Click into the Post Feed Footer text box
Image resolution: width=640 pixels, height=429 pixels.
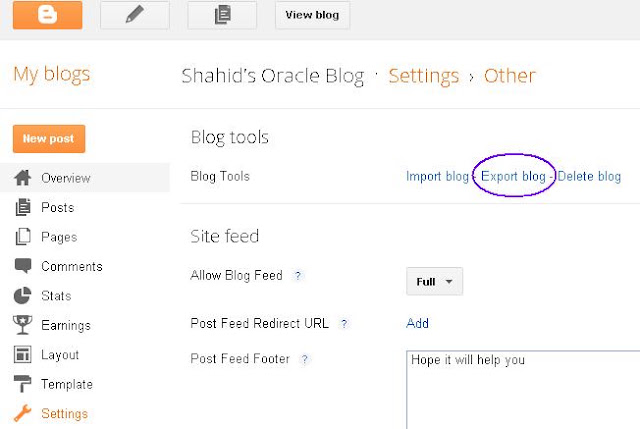tap(523, 389)
